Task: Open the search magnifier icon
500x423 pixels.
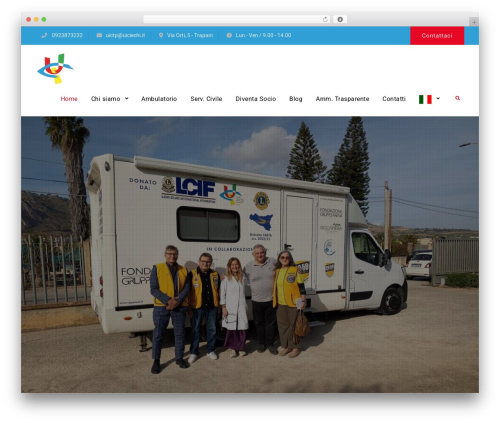Action: click(x=457, y=98)
